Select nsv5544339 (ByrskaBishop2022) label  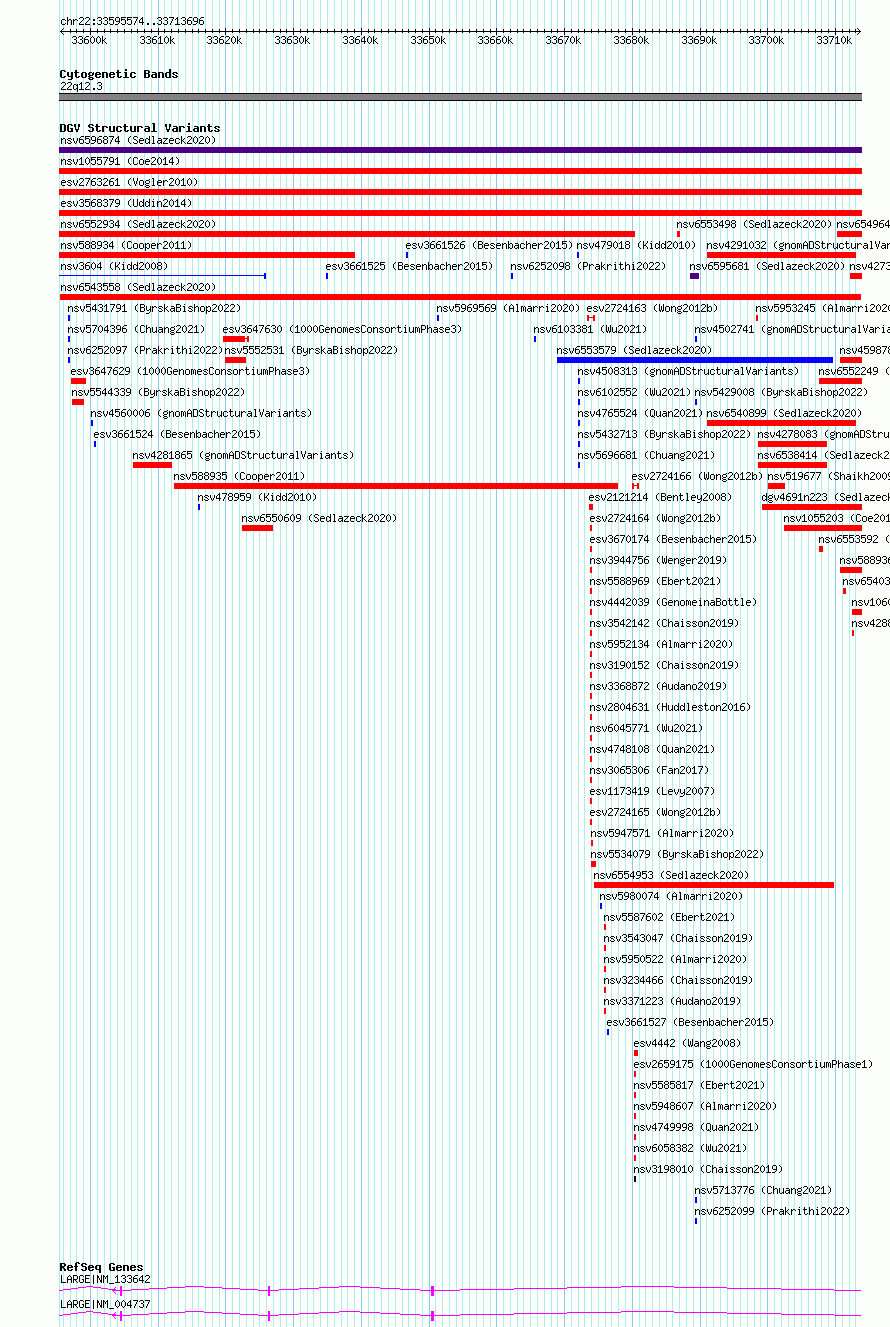pyautogui.click(x=158, y=392)
